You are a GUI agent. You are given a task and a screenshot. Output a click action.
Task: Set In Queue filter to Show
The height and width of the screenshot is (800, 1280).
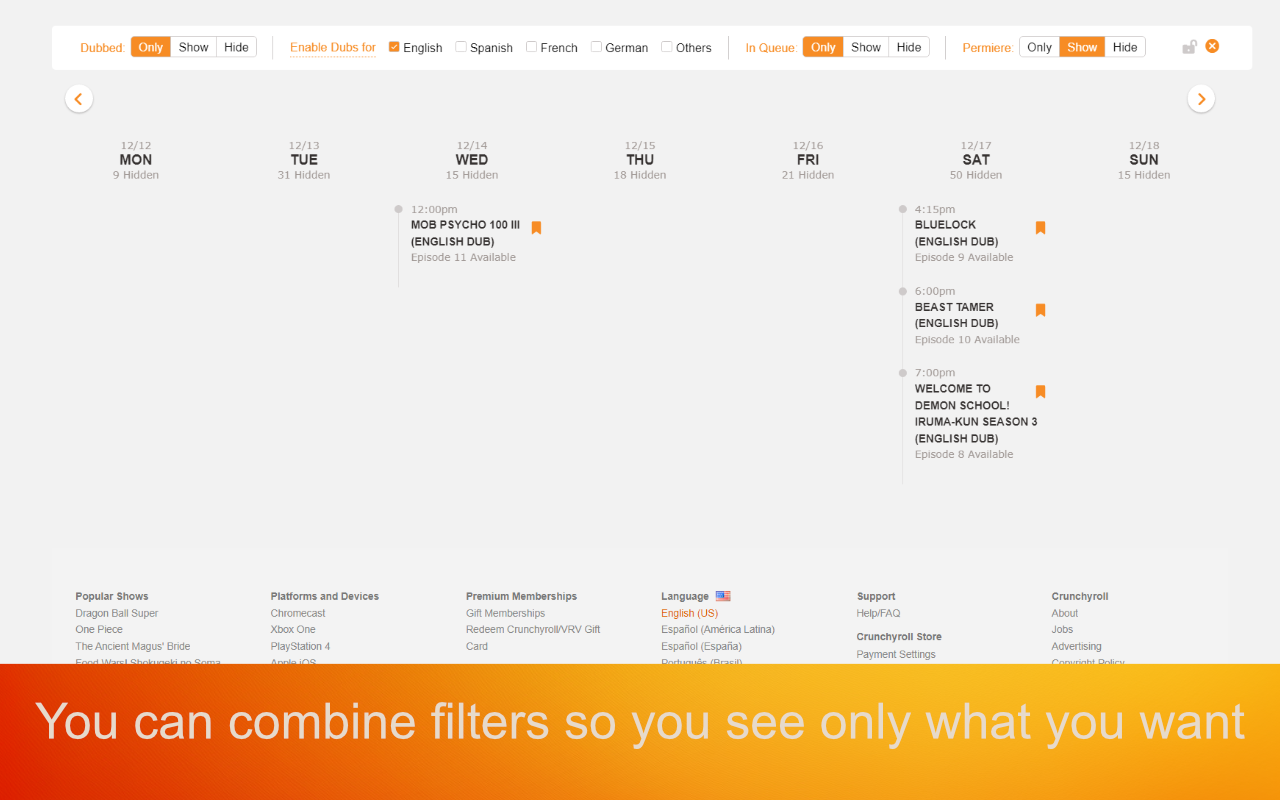[865, 46]
